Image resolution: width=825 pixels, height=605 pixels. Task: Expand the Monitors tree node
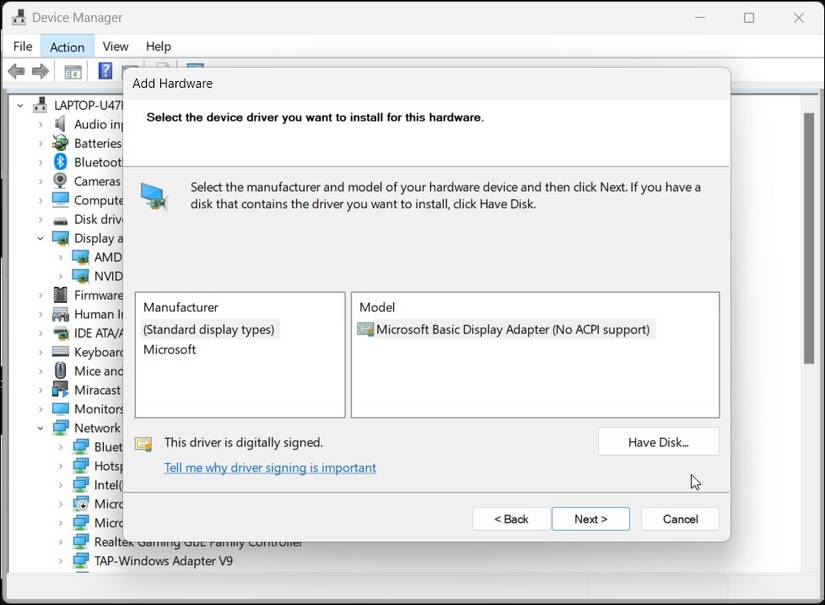coord(41,409)
